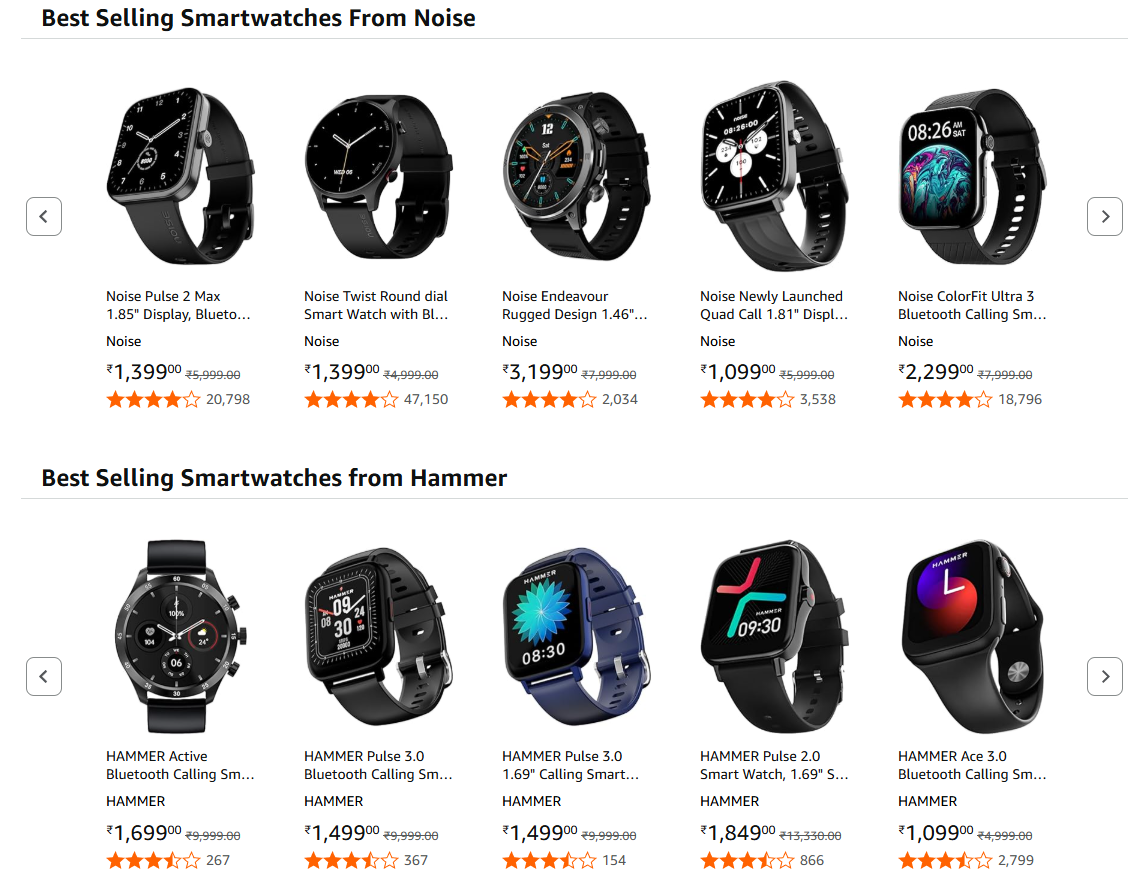Screen dimensions: 1136x871
Task: Open star rating of Noise Endeavour watch
Action: pos(549,399)
